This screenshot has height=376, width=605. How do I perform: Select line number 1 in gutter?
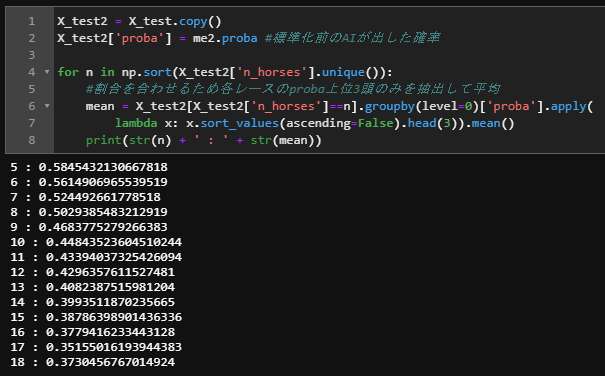31,21
